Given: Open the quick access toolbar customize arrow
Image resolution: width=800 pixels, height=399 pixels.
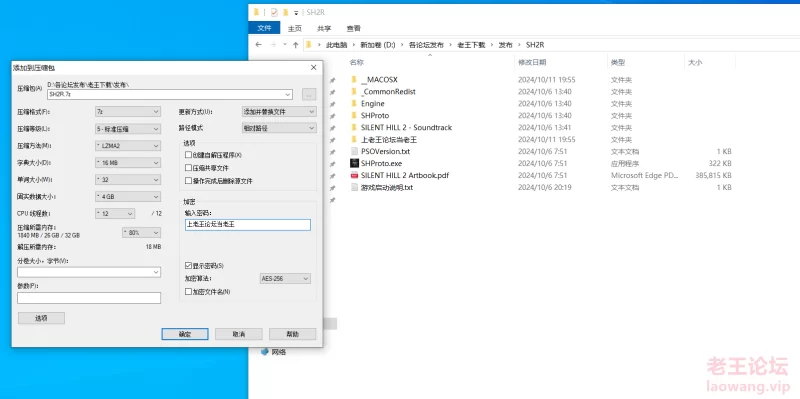Looking at the screenshot, I should point(296,13).
